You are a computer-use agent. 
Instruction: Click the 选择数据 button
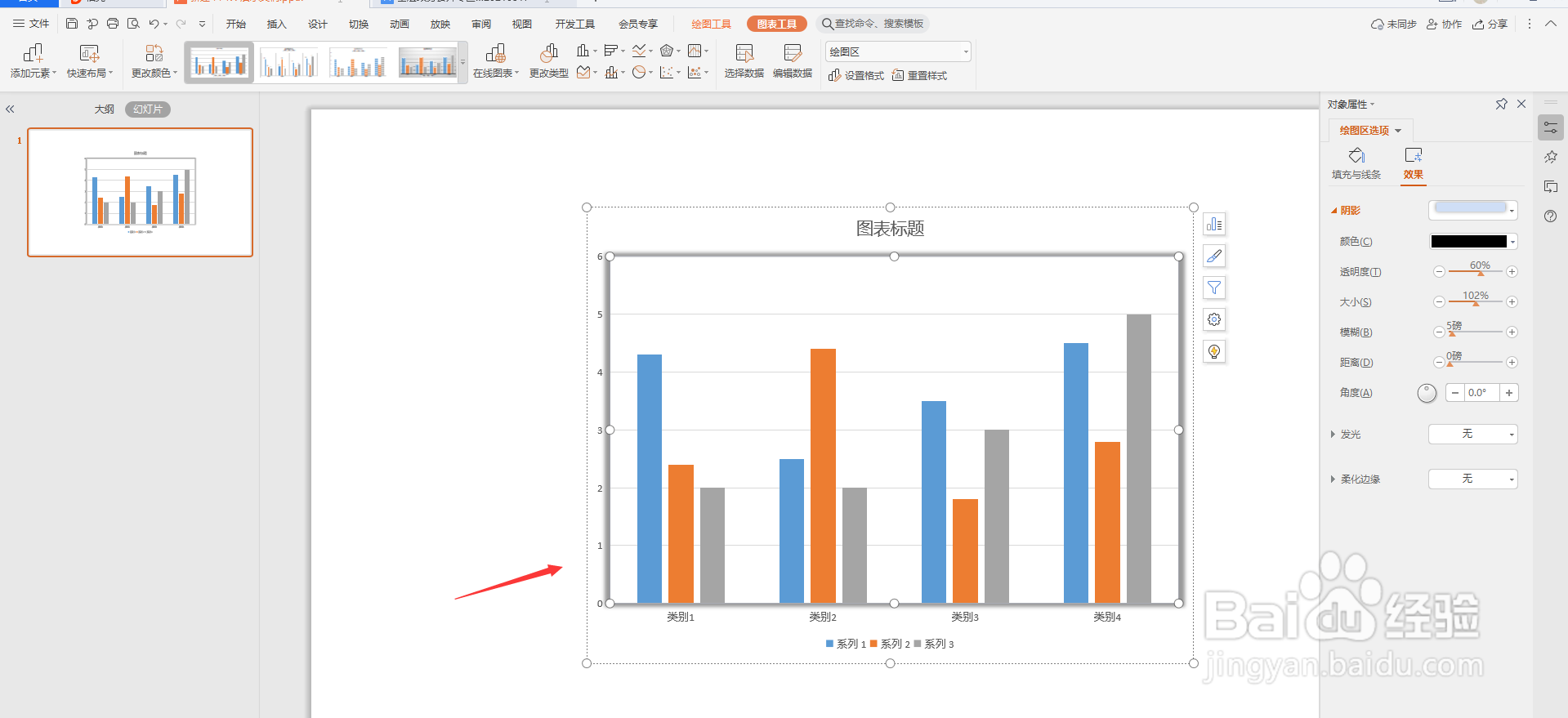[744, 61]
